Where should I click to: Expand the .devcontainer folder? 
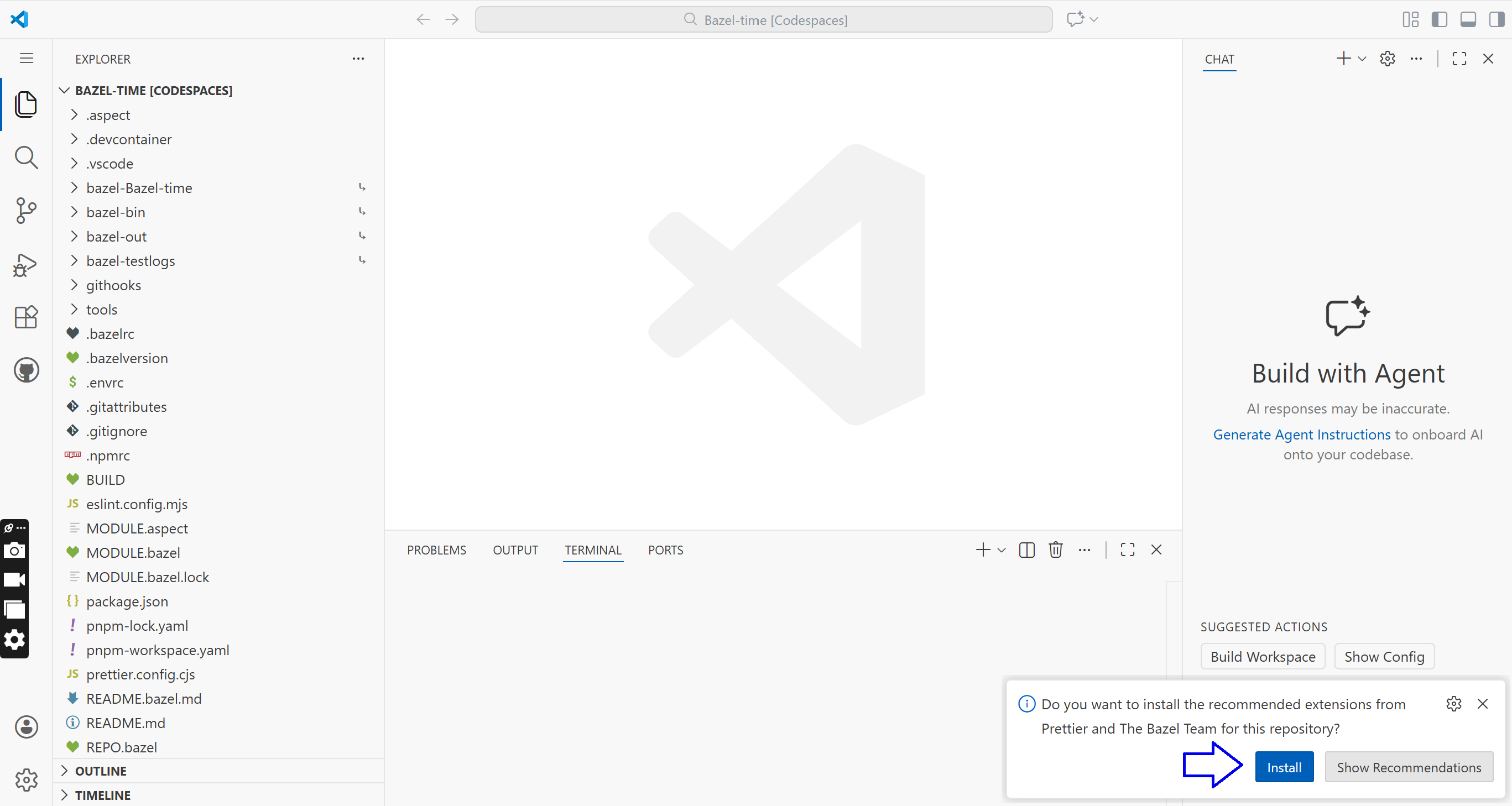(x=218, y=139)
